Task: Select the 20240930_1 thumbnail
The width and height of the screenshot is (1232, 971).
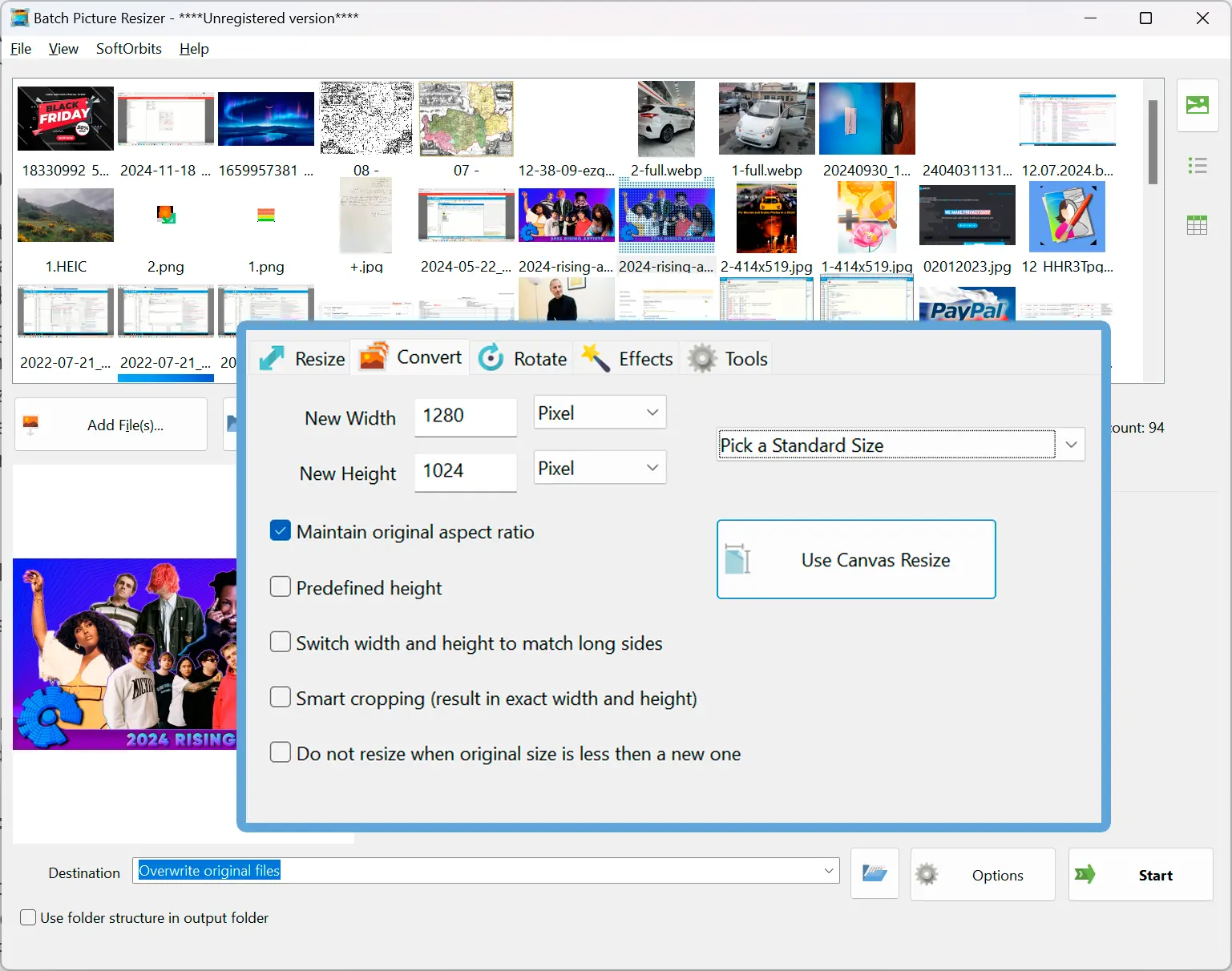Action: (867, 119)
